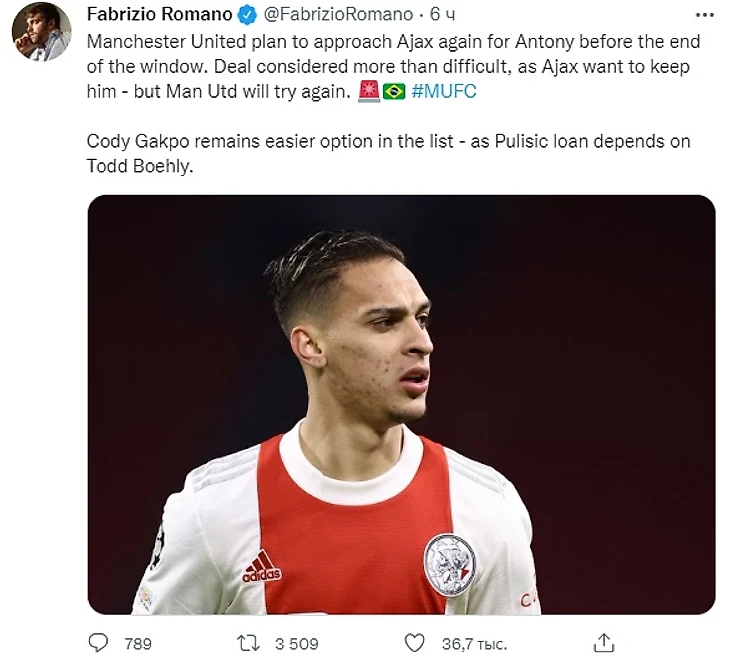The height and width of the screenshot is (665, 730).
Task: Click the 789 replies count
Action: (x=137, y=643)
